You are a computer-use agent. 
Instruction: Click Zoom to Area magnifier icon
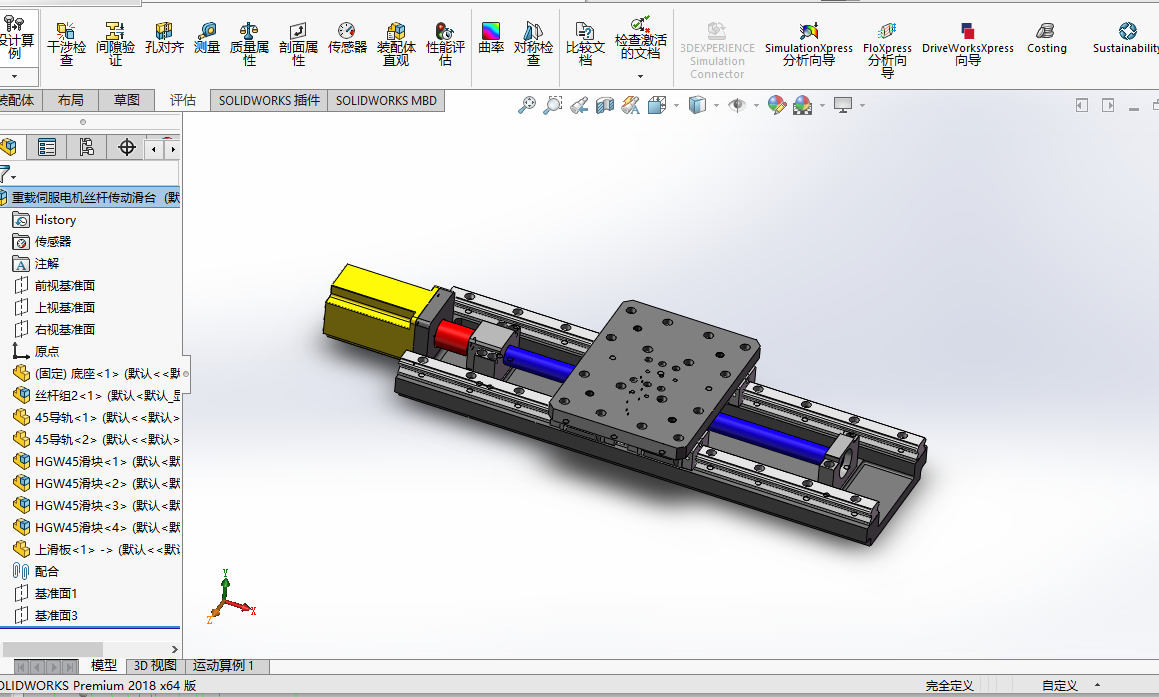[552, 105]
